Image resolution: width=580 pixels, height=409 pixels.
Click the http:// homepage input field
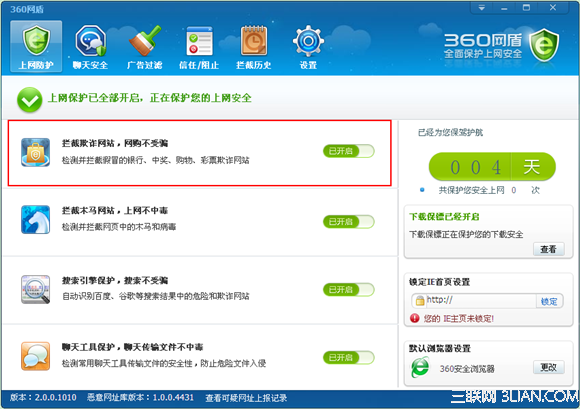474,301
